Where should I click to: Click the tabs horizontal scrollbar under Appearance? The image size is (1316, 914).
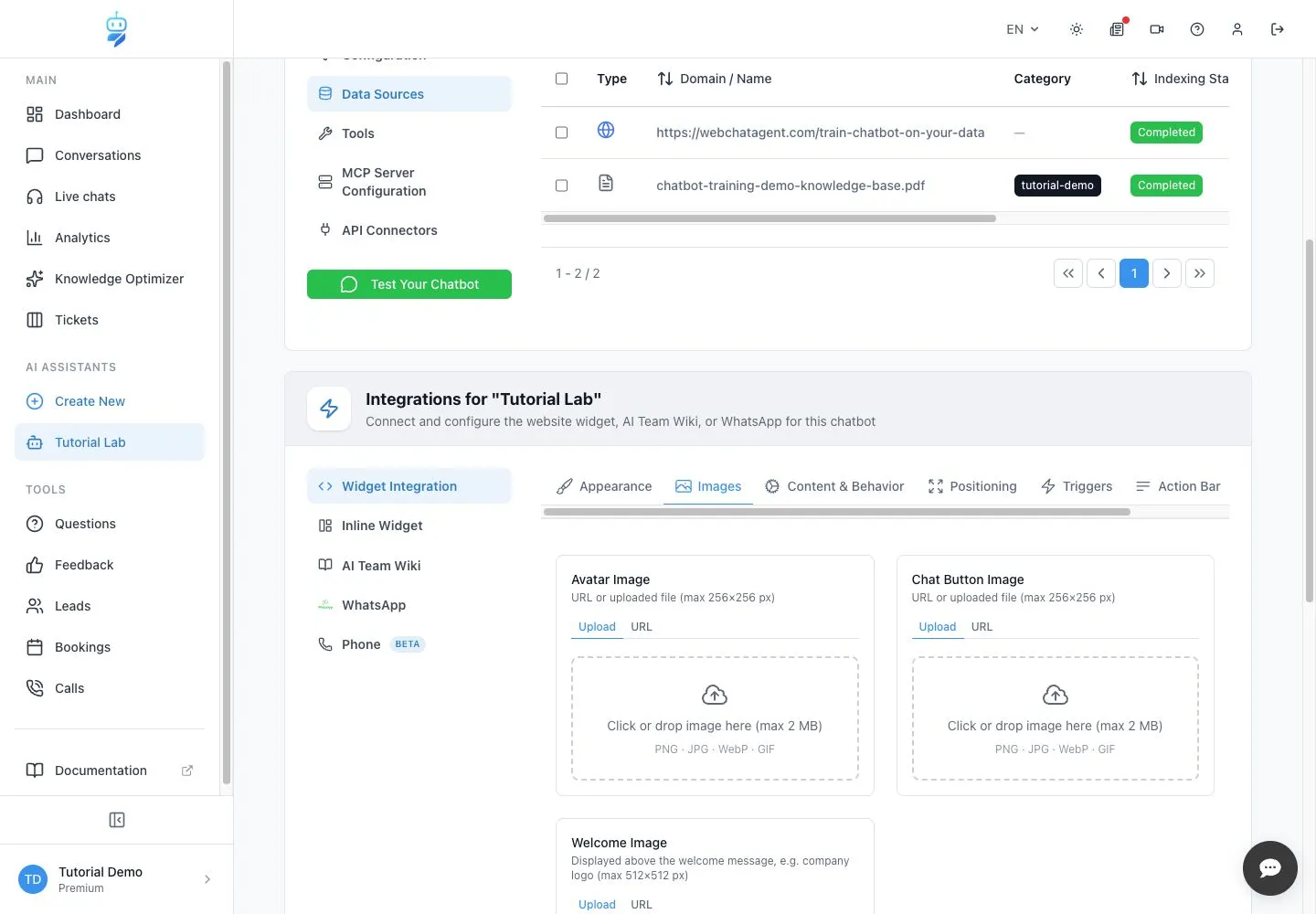point(837,512)
